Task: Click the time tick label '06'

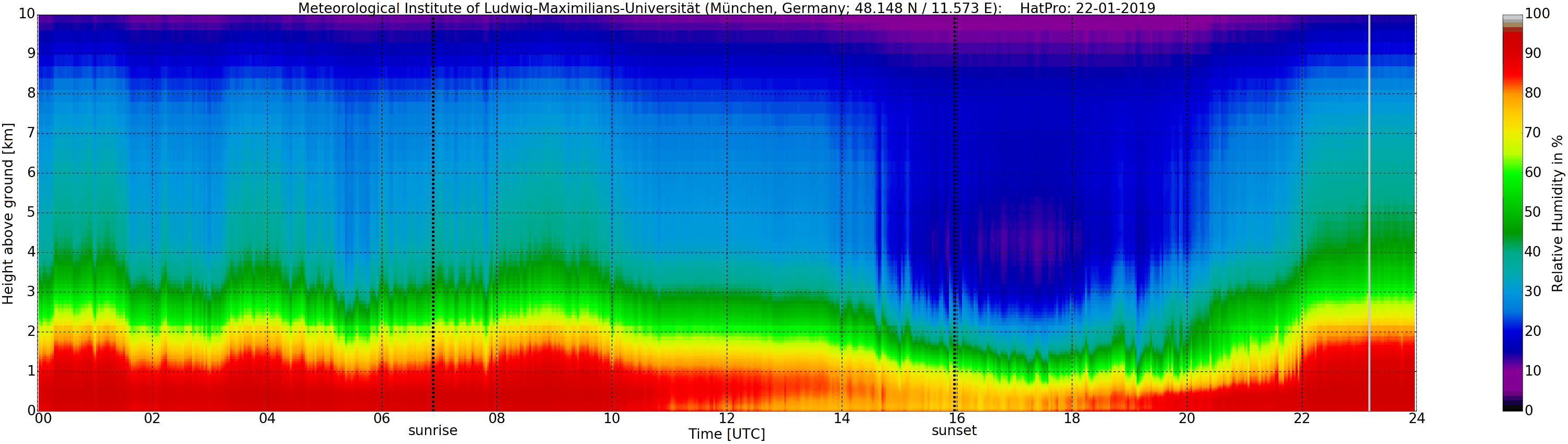Action: (x=382, y=418)
